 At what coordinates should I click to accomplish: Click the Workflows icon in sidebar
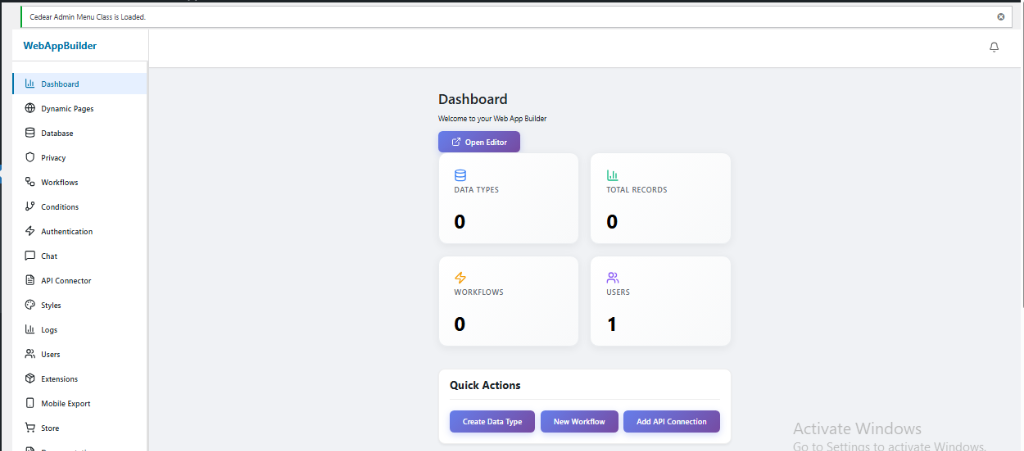[x=29, y=182]
